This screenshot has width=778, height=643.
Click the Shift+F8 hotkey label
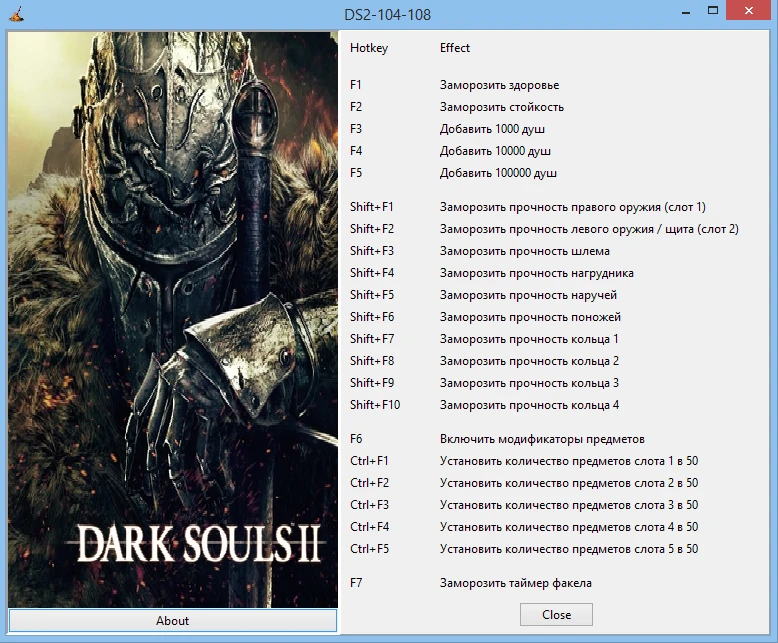coord(372,361)
